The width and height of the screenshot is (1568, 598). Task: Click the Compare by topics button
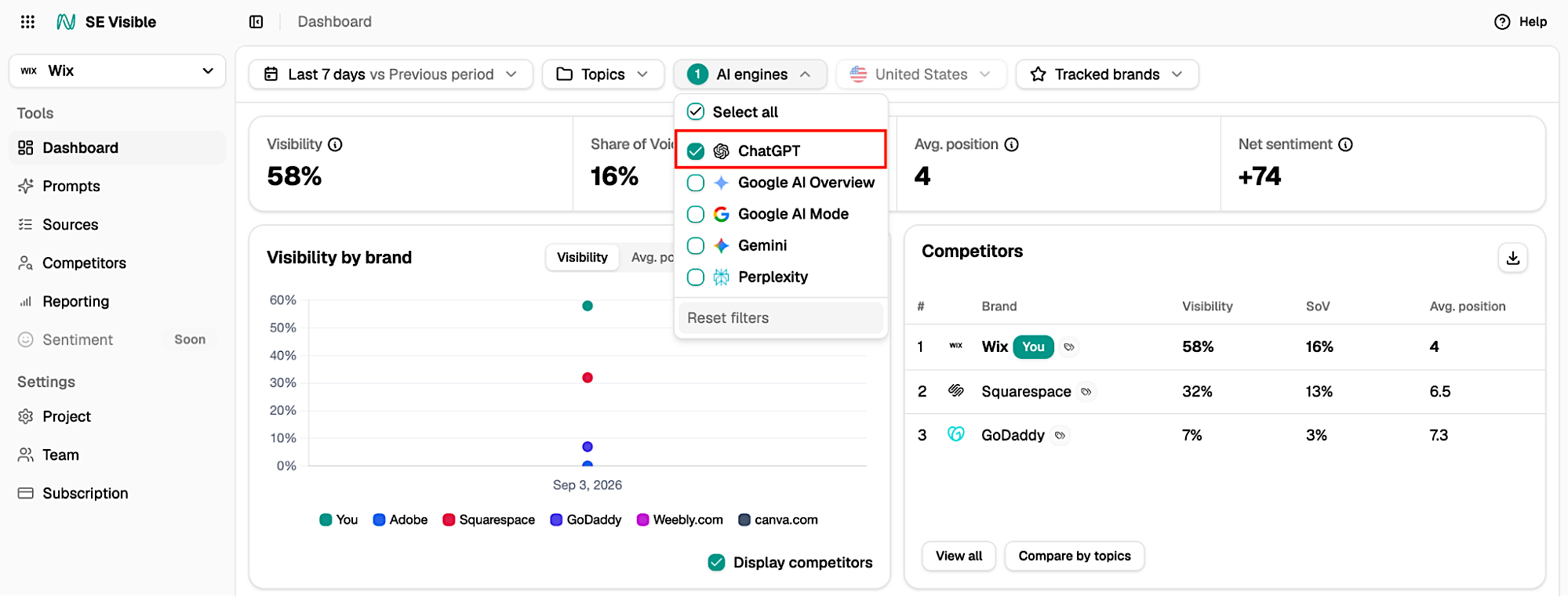(x=1075, y=556)
